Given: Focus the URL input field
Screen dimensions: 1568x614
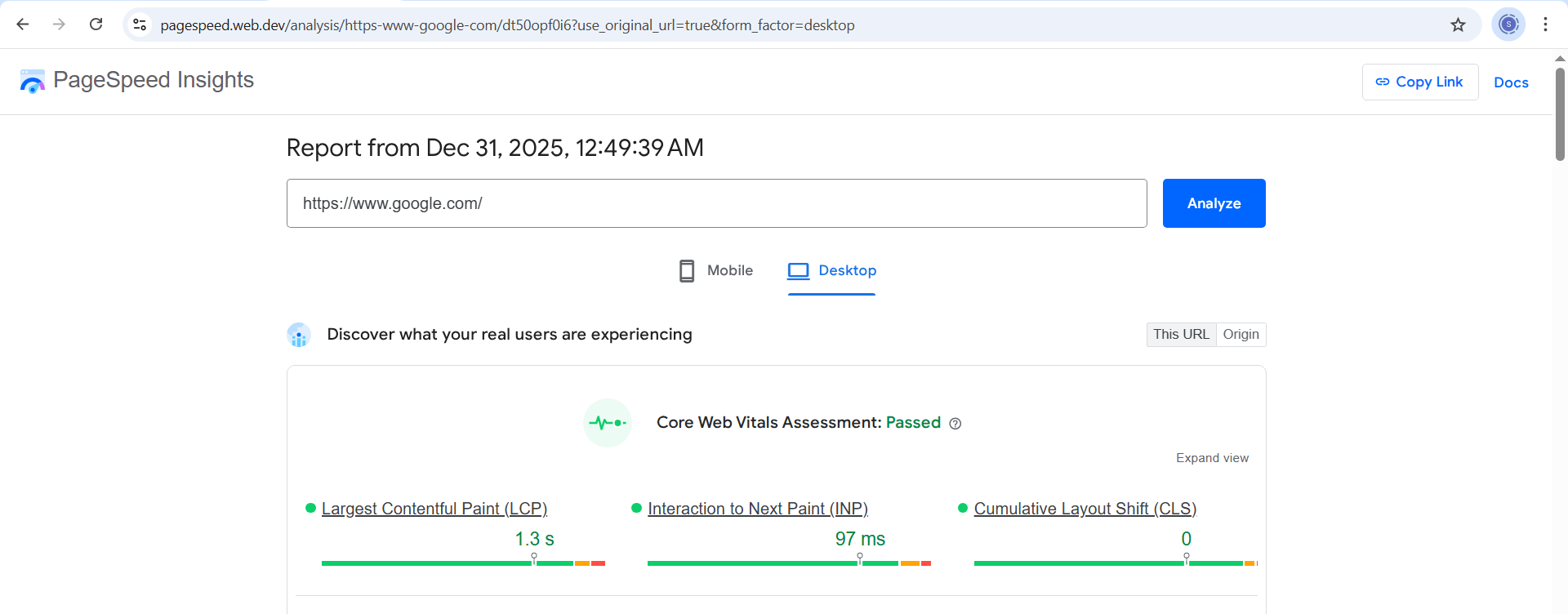Looking at the screenshot, I should coord(716,203).
